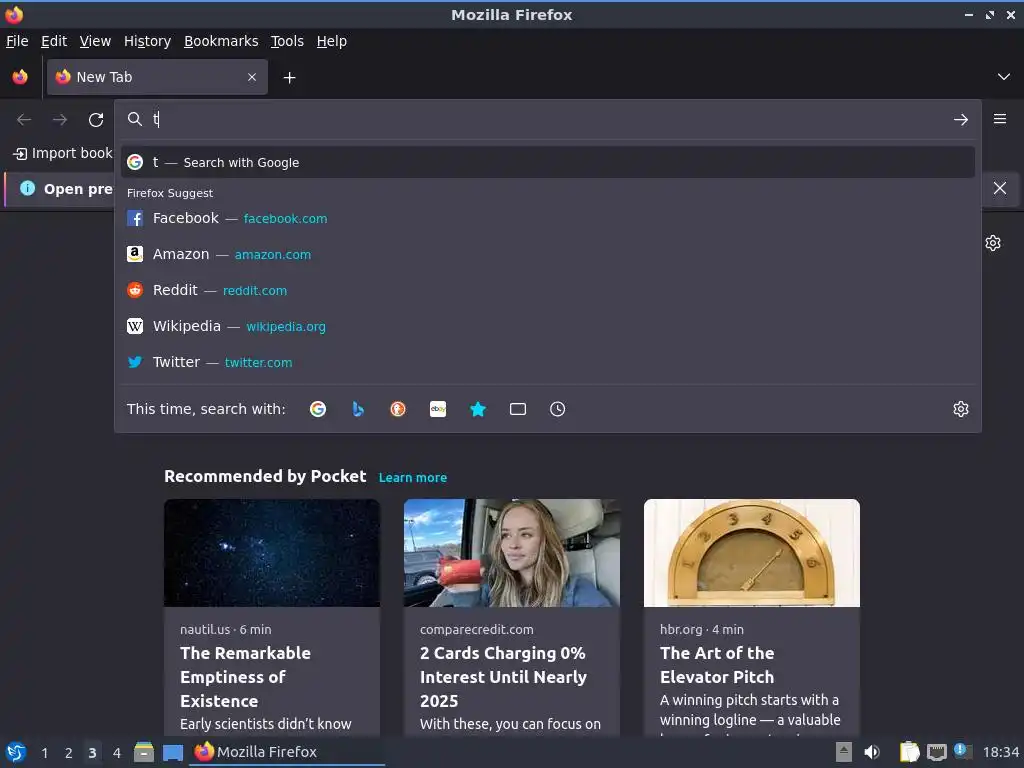Search History using the clock icon
This screenshot has height=768, width=1024.
tap(558, 409)
